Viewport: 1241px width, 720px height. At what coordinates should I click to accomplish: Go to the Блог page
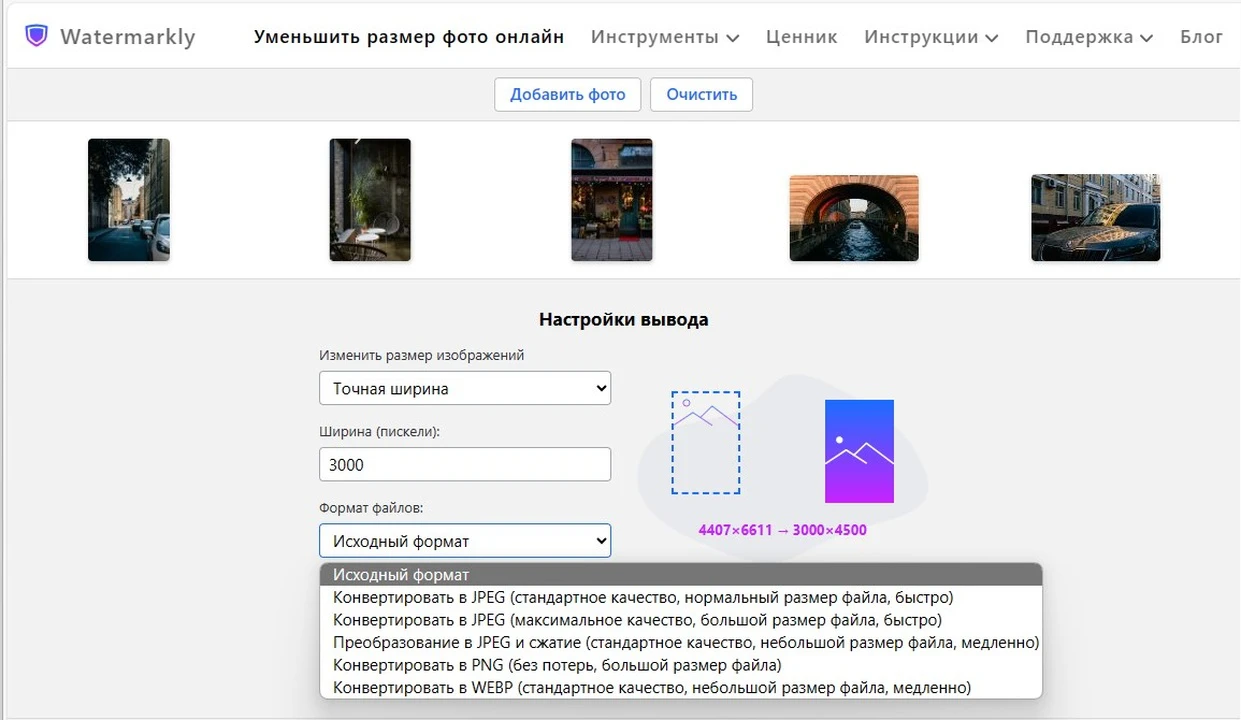click(1201, 37)
